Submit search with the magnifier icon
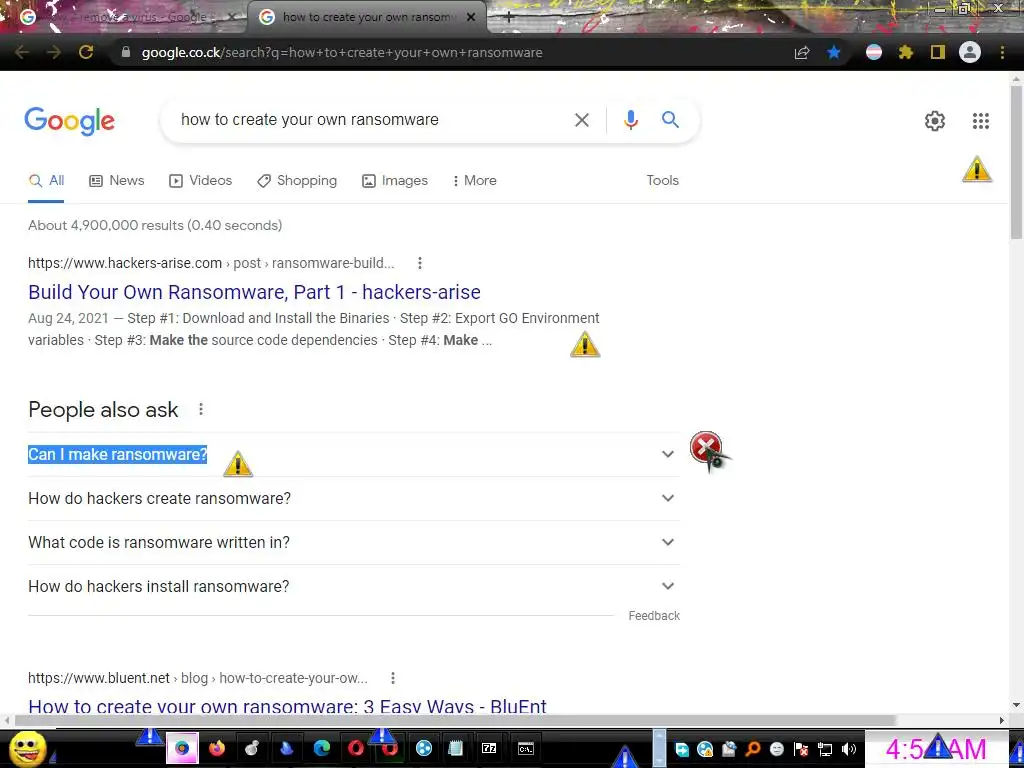 pyautogui.click(x=670, y=120)
